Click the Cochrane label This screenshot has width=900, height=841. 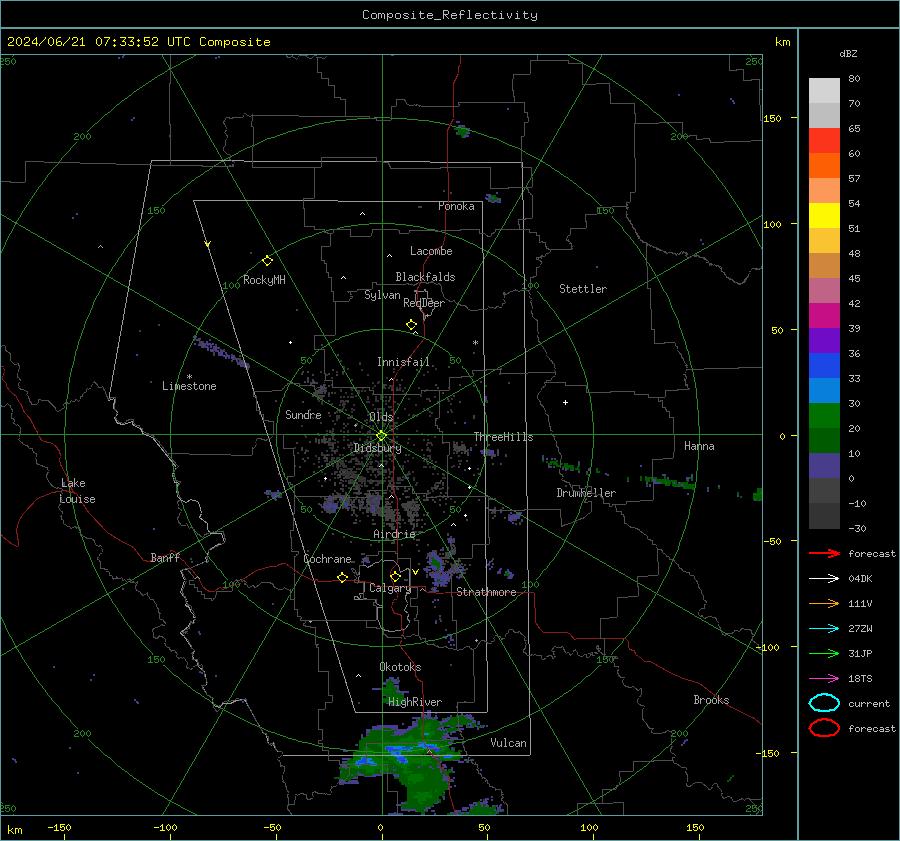pyautogui.click(x=327, y=559)
